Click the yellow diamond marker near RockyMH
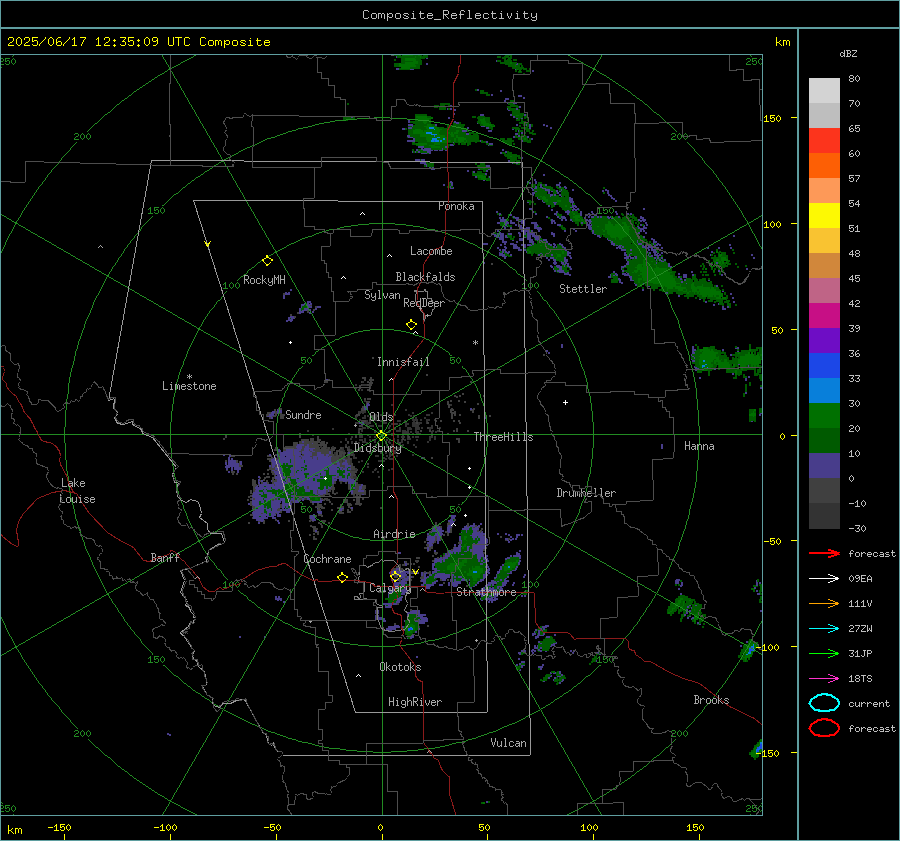Image resolution: width=900 pixels, height=841 pixels. (x=267, y=261)
